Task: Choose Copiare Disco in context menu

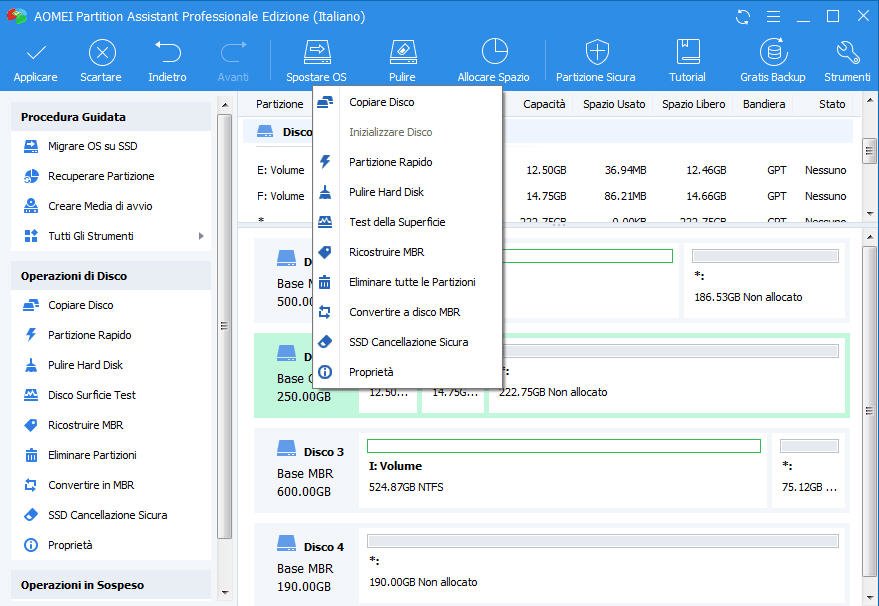Action: click(407, 102)
